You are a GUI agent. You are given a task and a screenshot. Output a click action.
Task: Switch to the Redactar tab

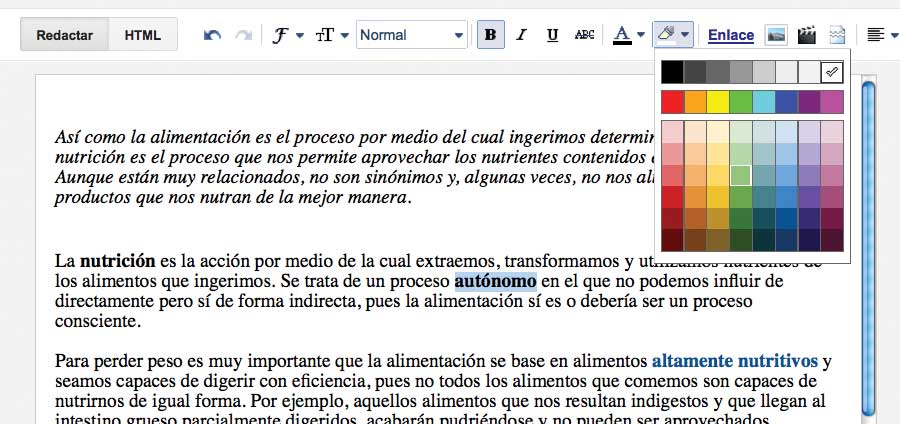click(x=65, y=35)
